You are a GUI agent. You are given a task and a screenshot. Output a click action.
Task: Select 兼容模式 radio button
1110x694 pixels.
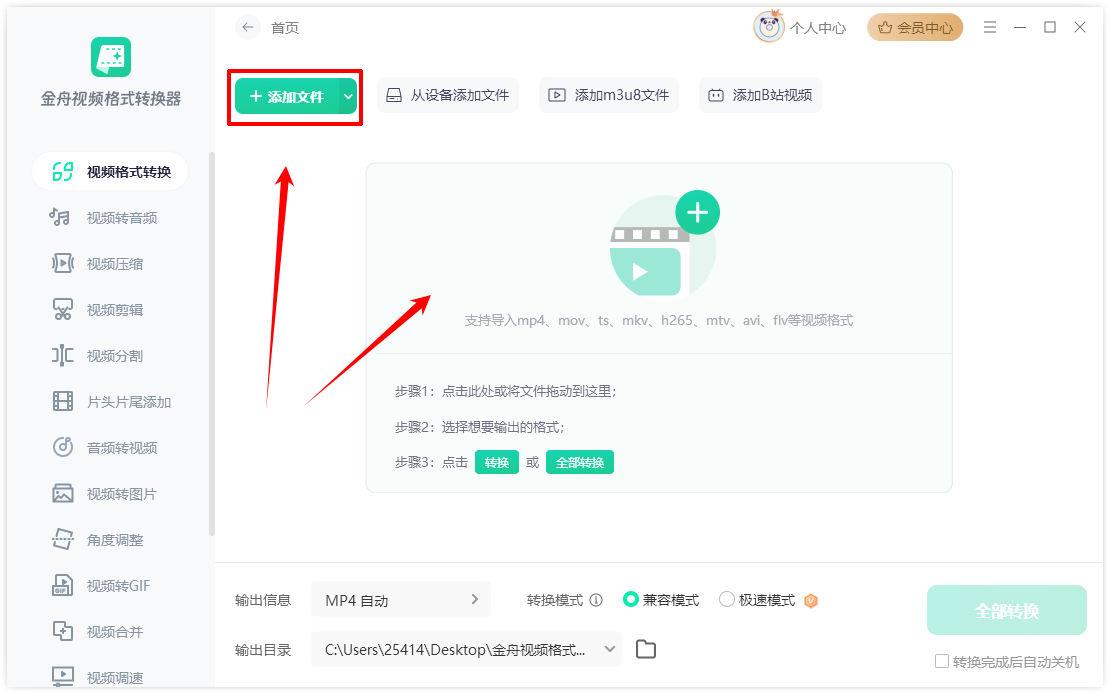point(630,600)
